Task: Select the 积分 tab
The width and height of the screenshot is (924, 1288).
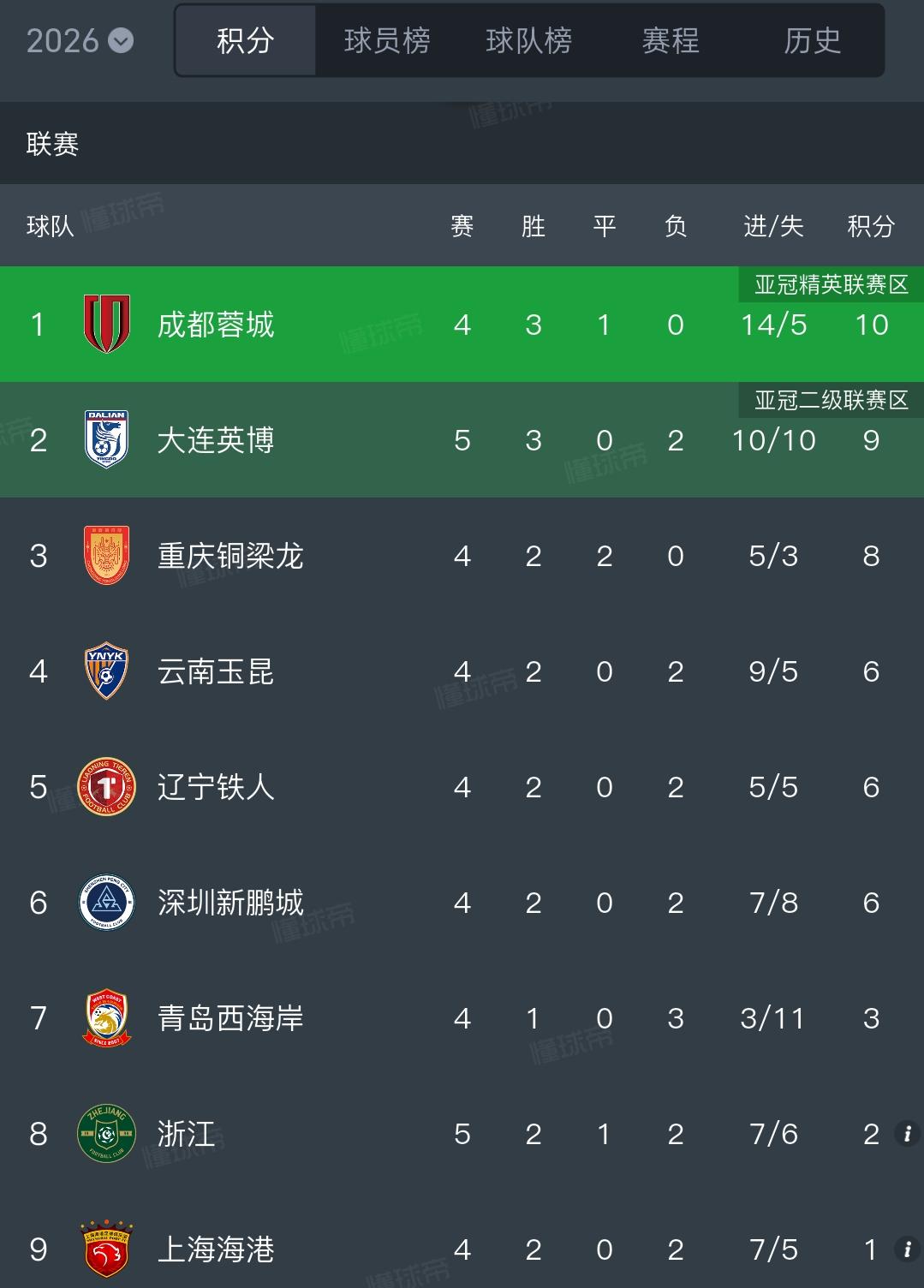Action: (246, 40)
